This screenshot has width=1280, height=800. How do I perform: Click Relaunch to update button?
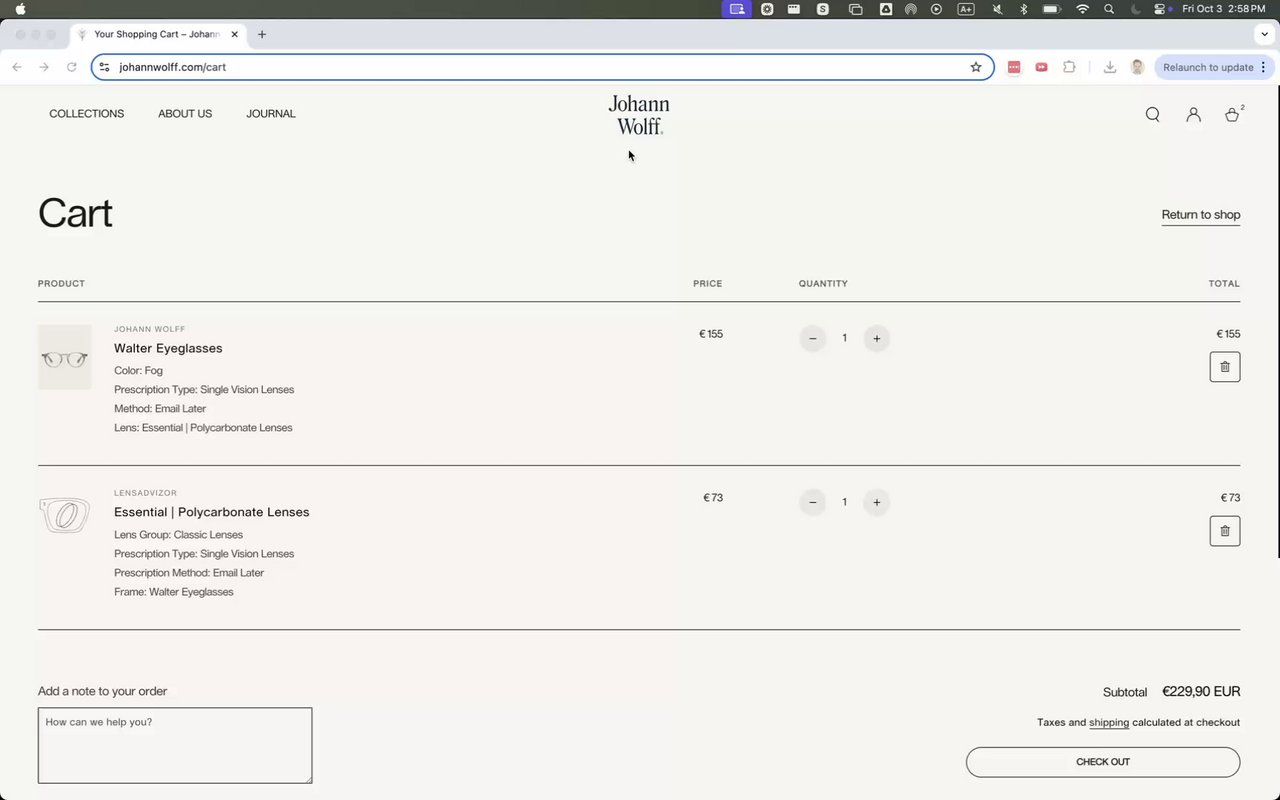1208,67
